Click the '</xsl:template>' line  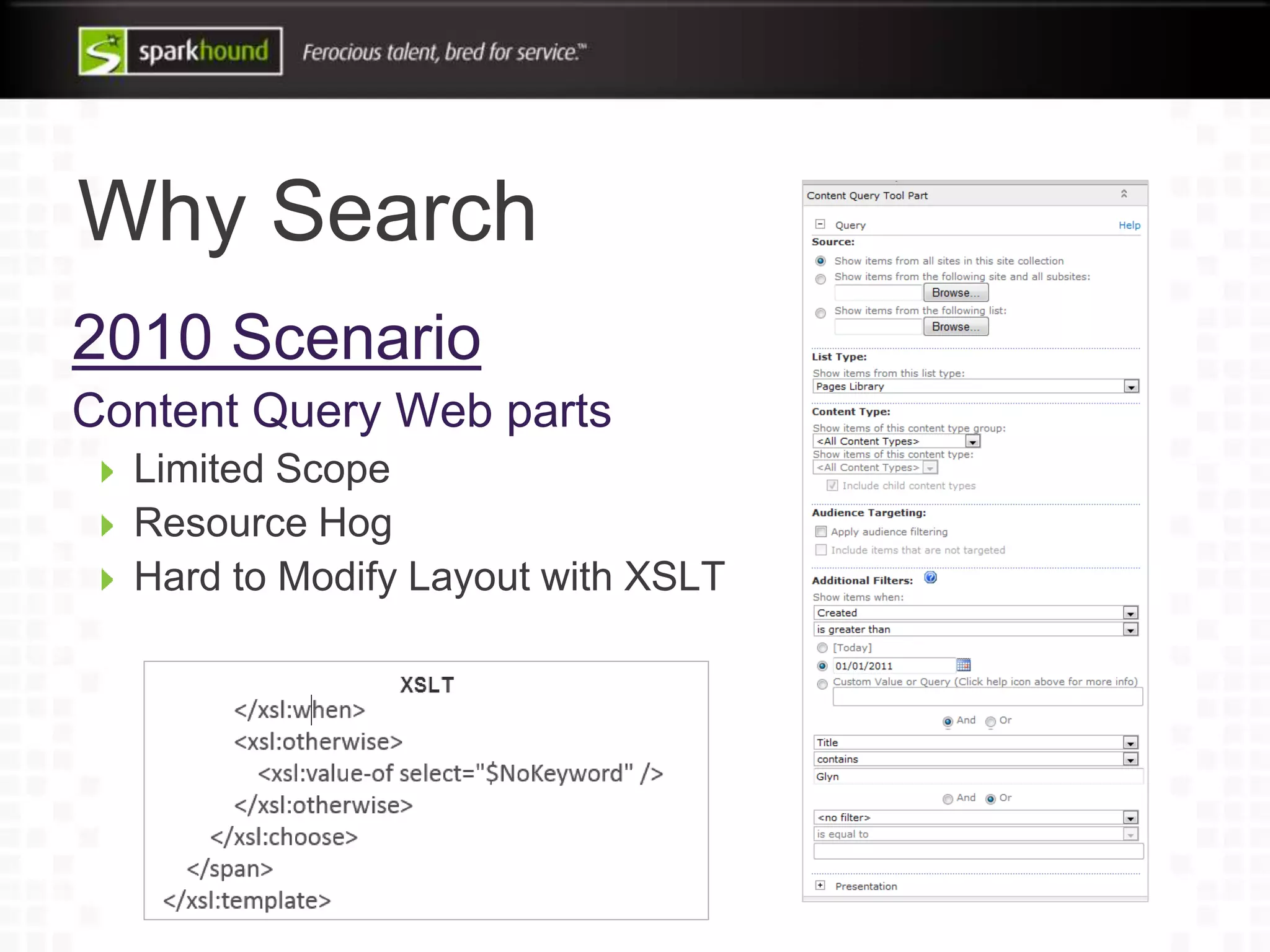pos(247,900)
